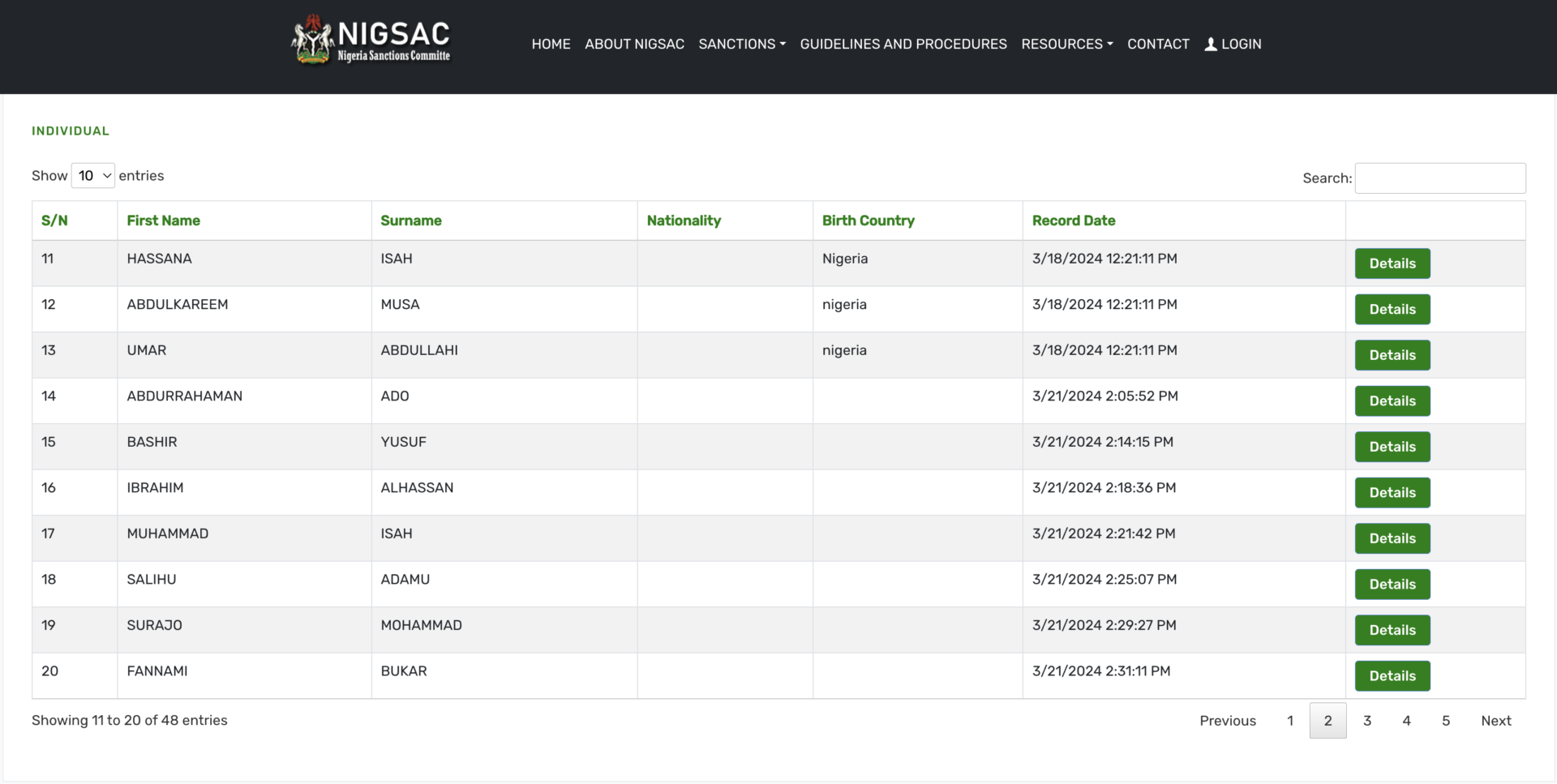Go to the Next results page
This screenshot has width=1557, height=784.
tap(1495, 721)
